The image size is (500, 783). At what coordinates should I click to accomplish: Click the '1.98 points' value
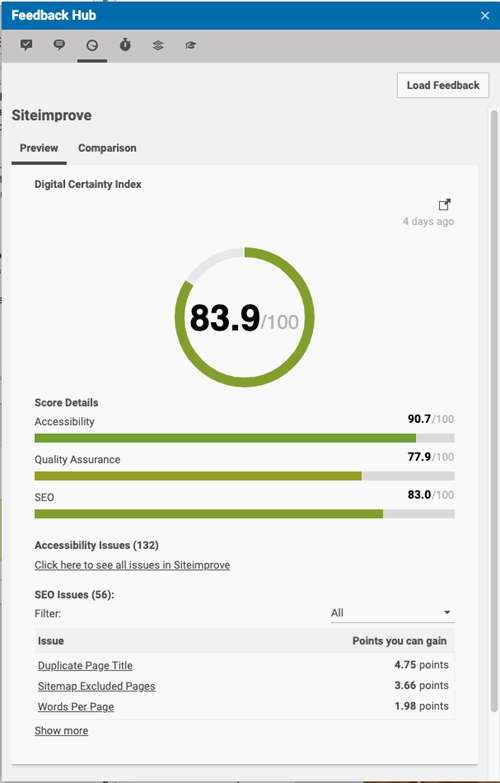pyautogui.click(x=422, y=706)
